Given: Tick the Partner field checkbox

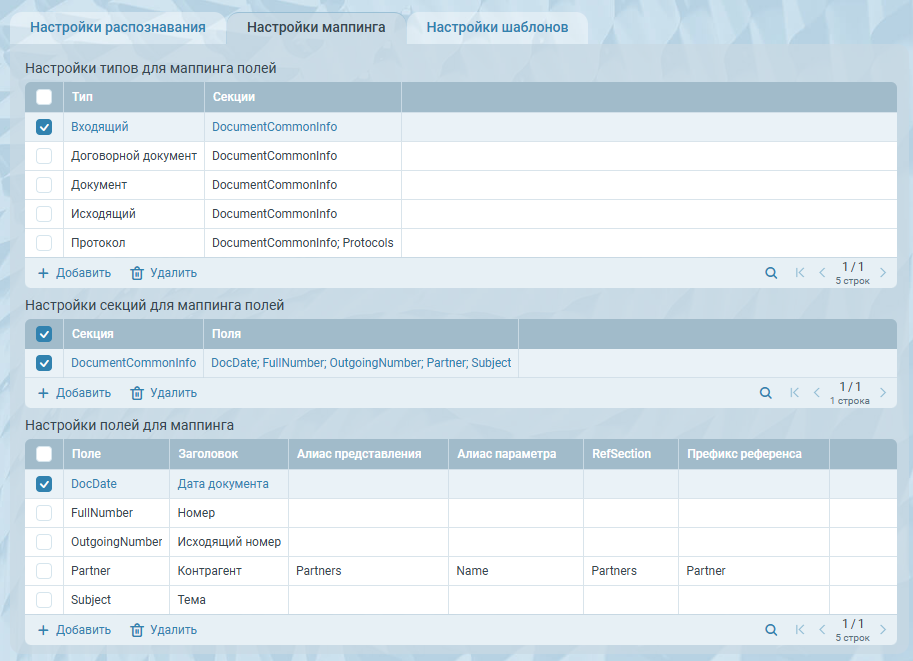Looking at the screenshot, I should 44,571.
